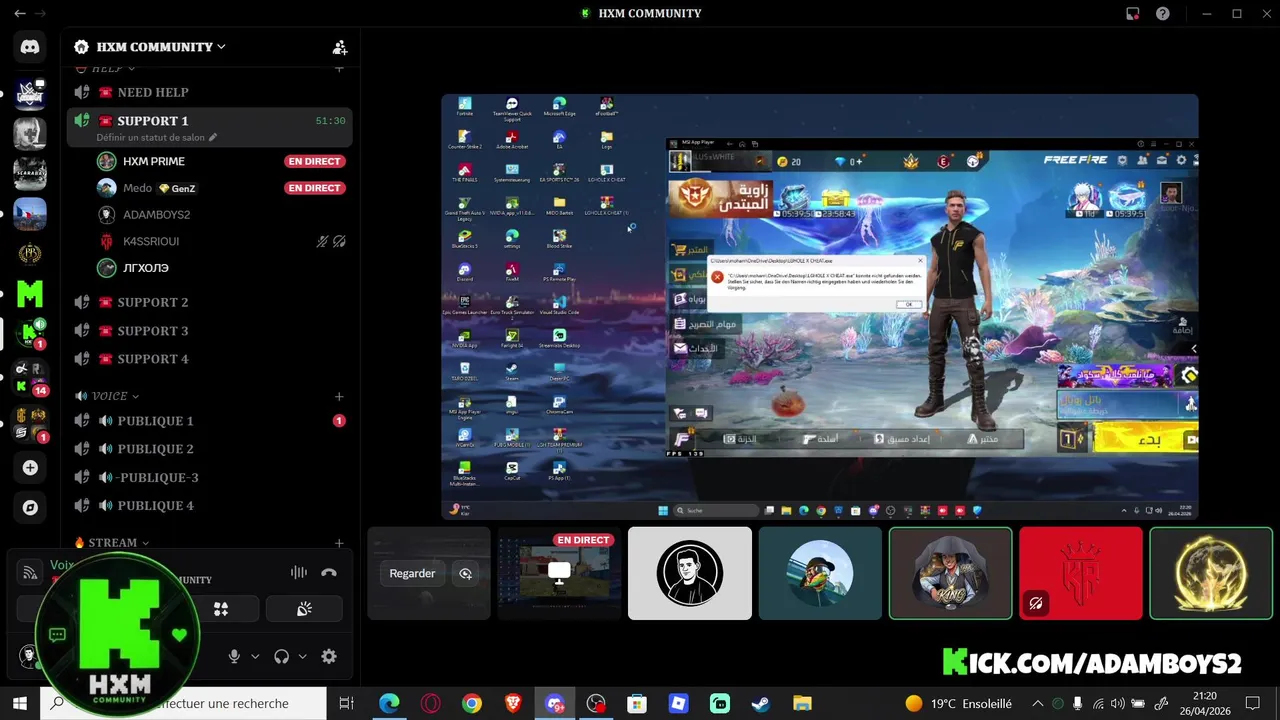
Task: Open the Discord inbox icon
Action: point(1132,14)
